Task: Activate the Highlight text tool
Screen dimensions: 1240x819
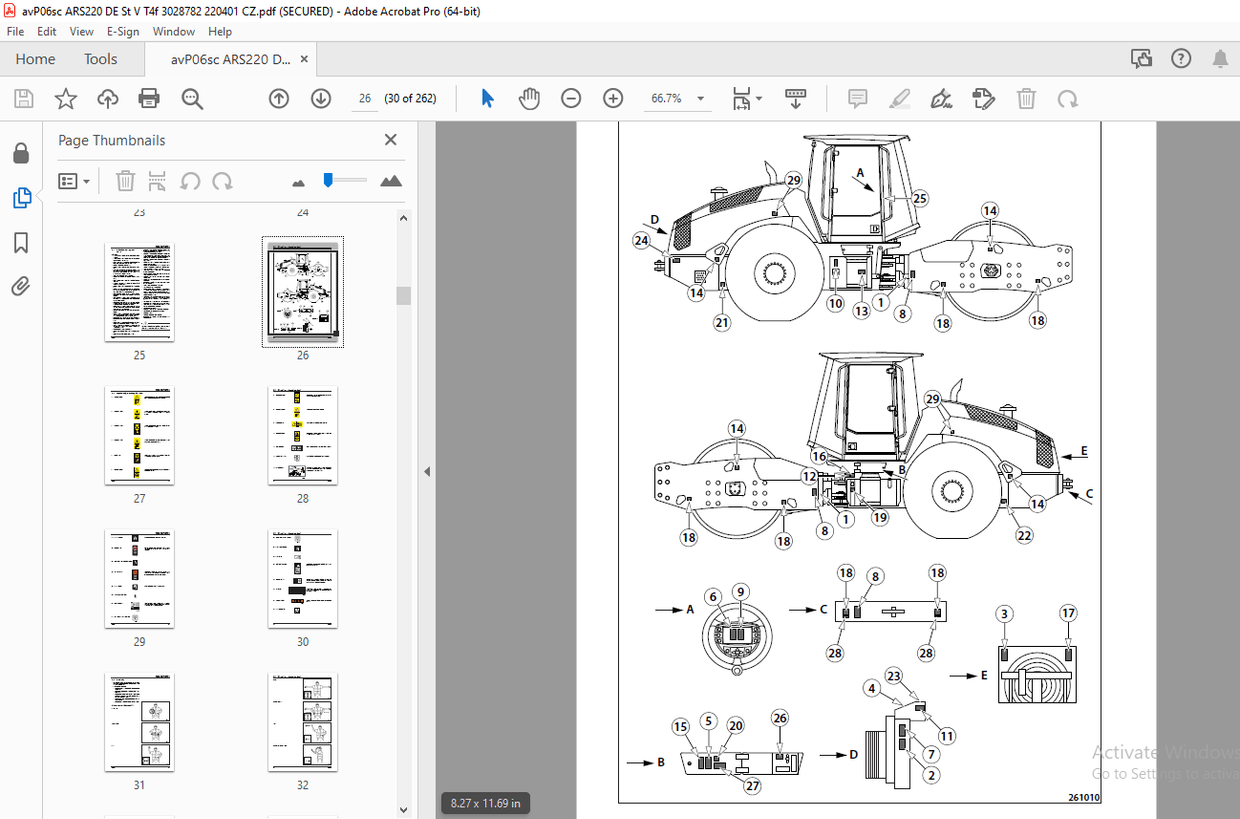Action: pyautogui.click(x=899, y=98)
